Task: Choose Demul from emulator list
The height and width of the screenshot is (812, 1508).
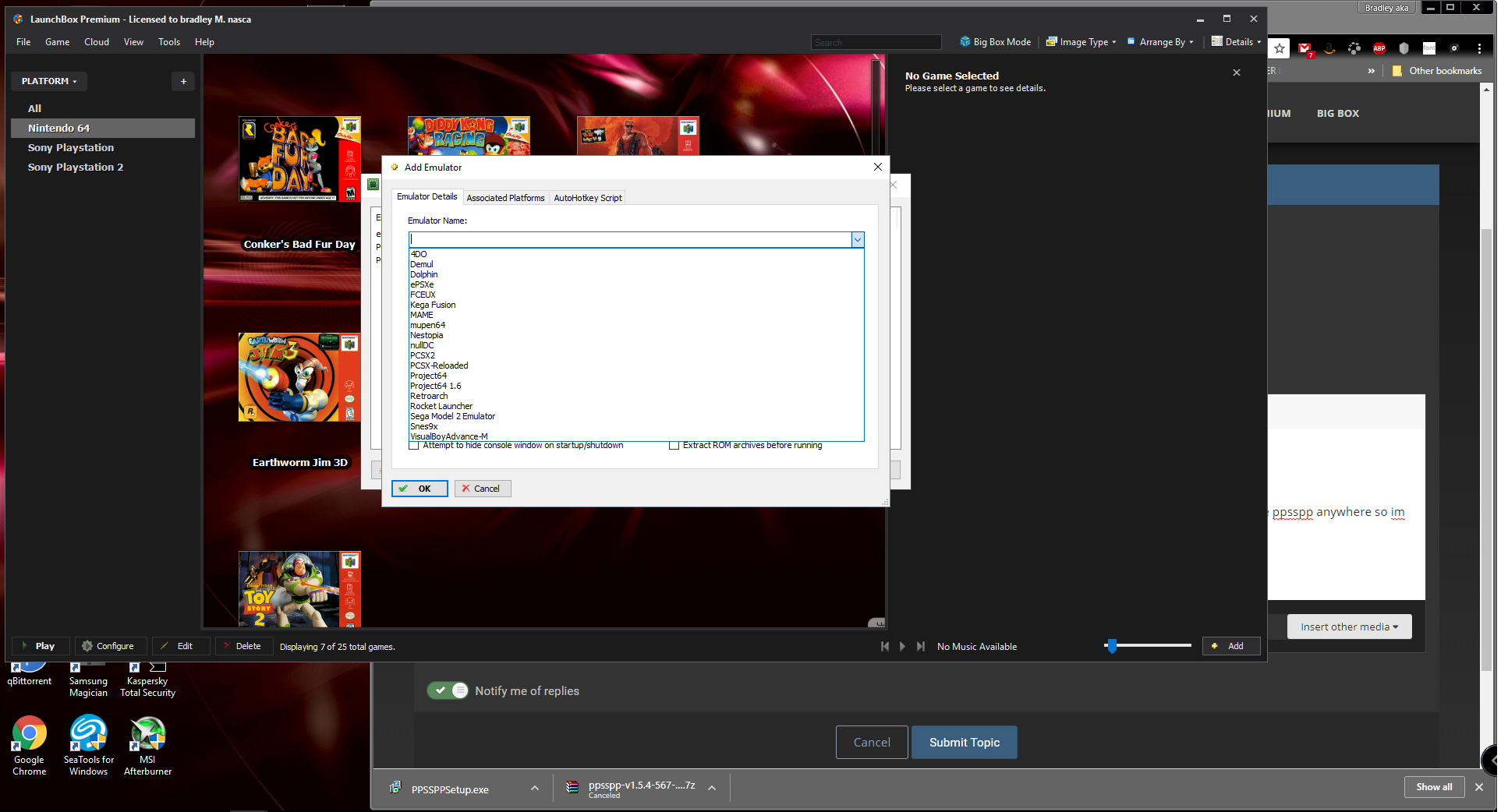Action: click(x=636, y=264)
